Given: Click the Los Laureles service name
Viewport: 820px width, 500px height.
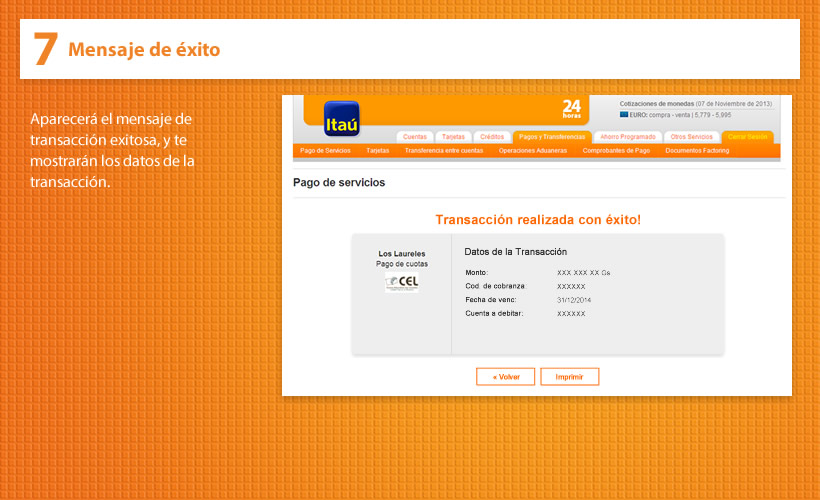Looking at the screenshot, I should click(401, 254).
